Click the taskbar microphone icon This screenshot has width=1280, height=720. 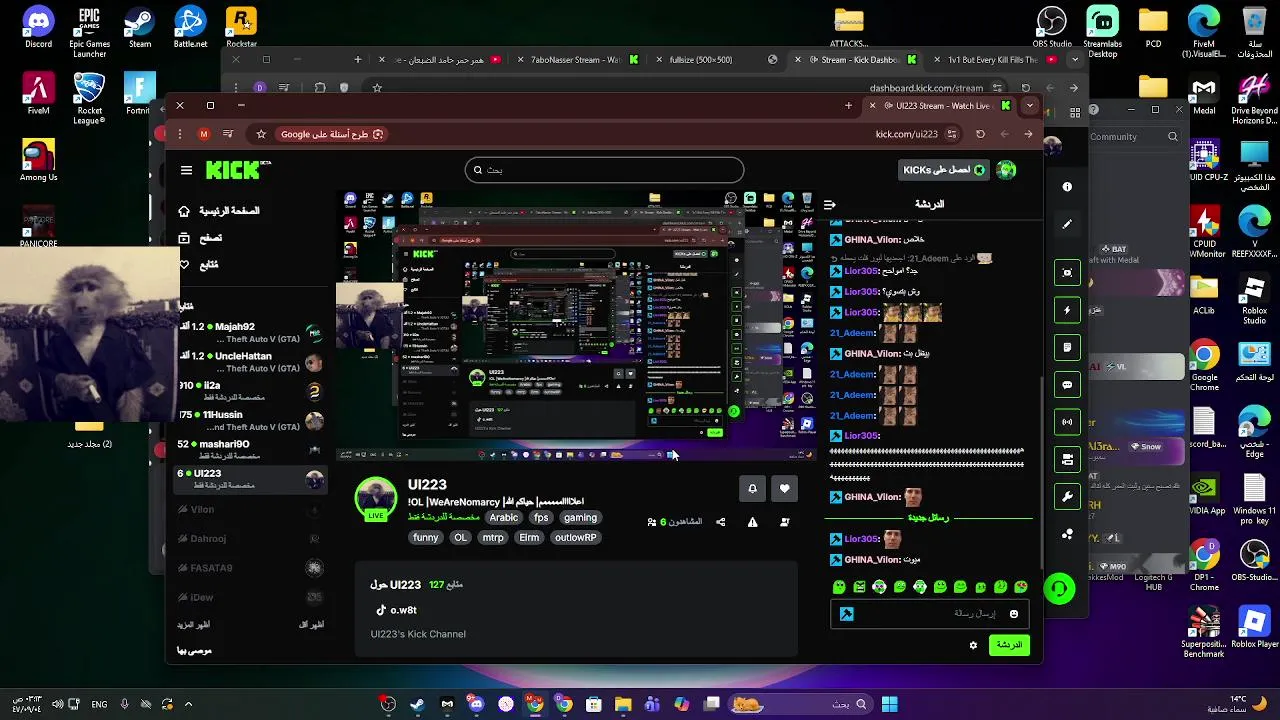pos(124,704)
